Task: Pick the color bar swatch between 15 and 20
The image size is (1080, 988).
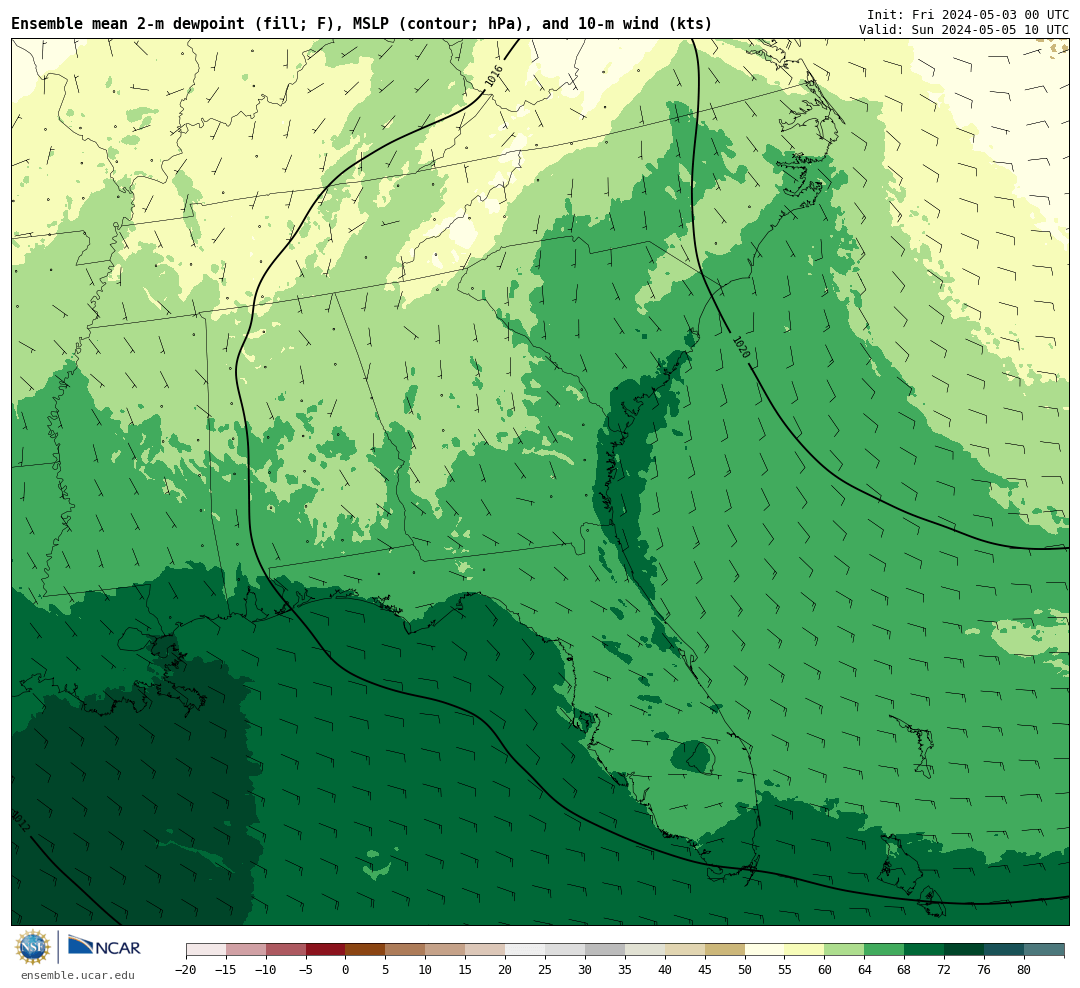Action: point(486,950)
